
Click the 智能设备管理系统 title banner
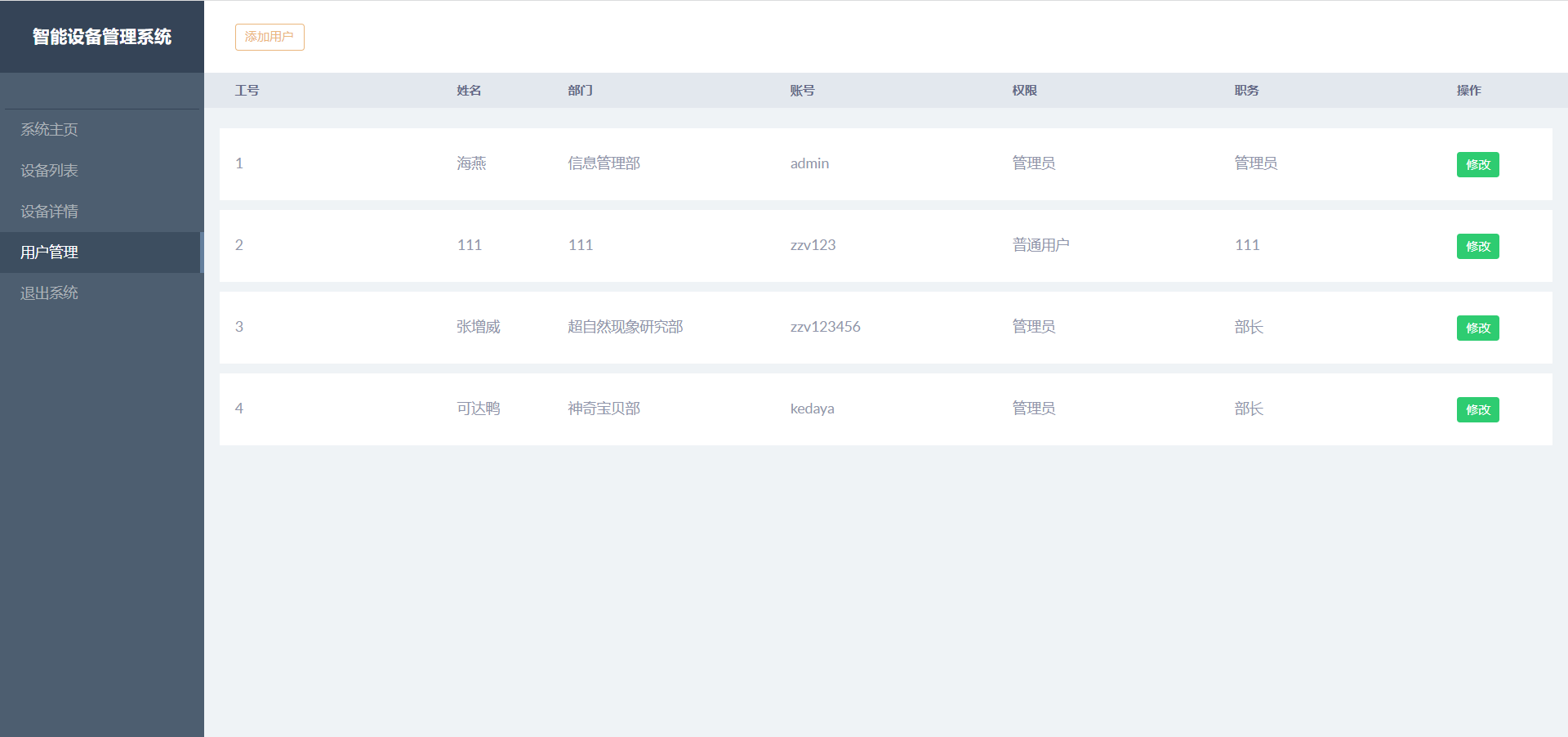(101, 36)
